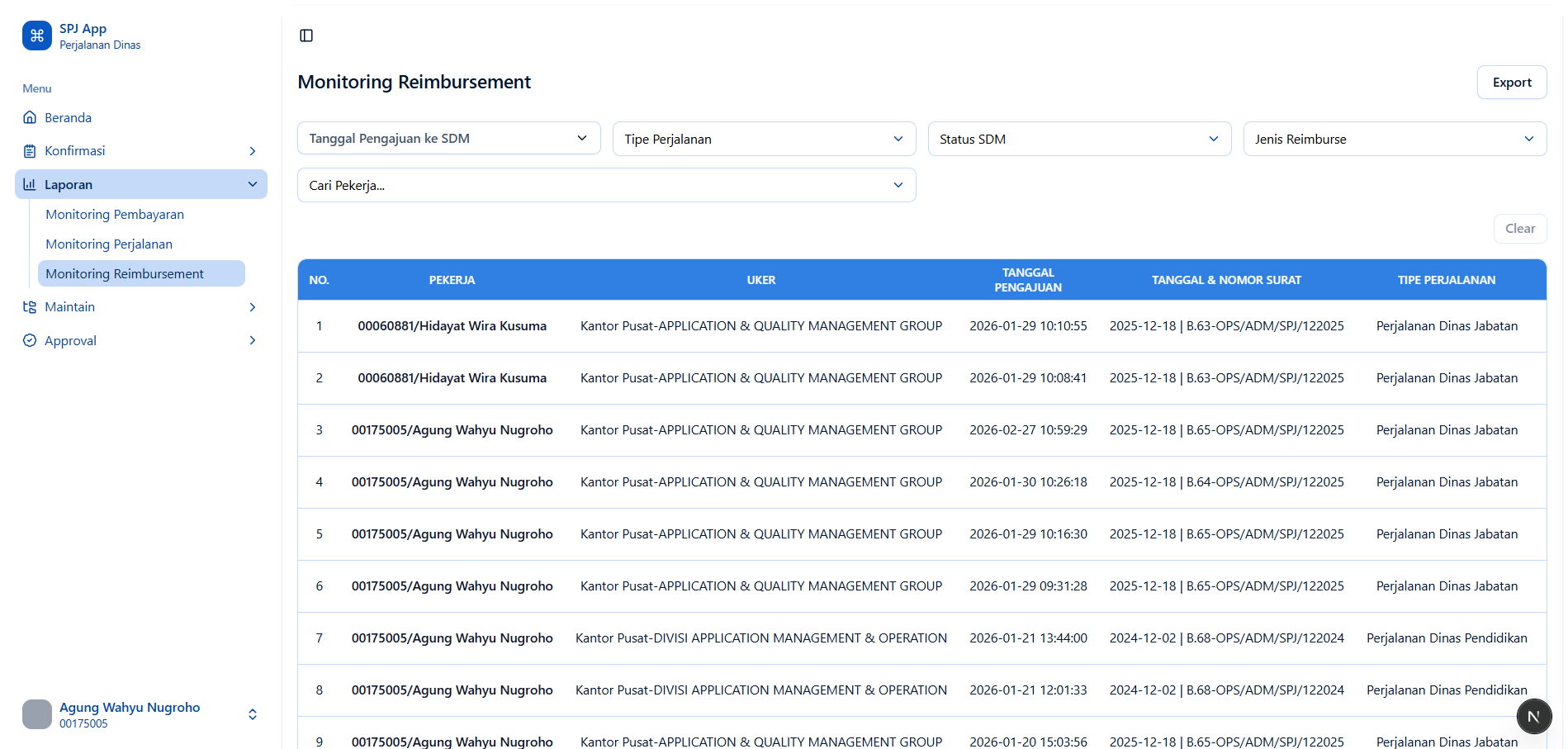Click the PEKERJA column header
The width and height of the screenshot is (1568, 749).
[x=452, y=280]
